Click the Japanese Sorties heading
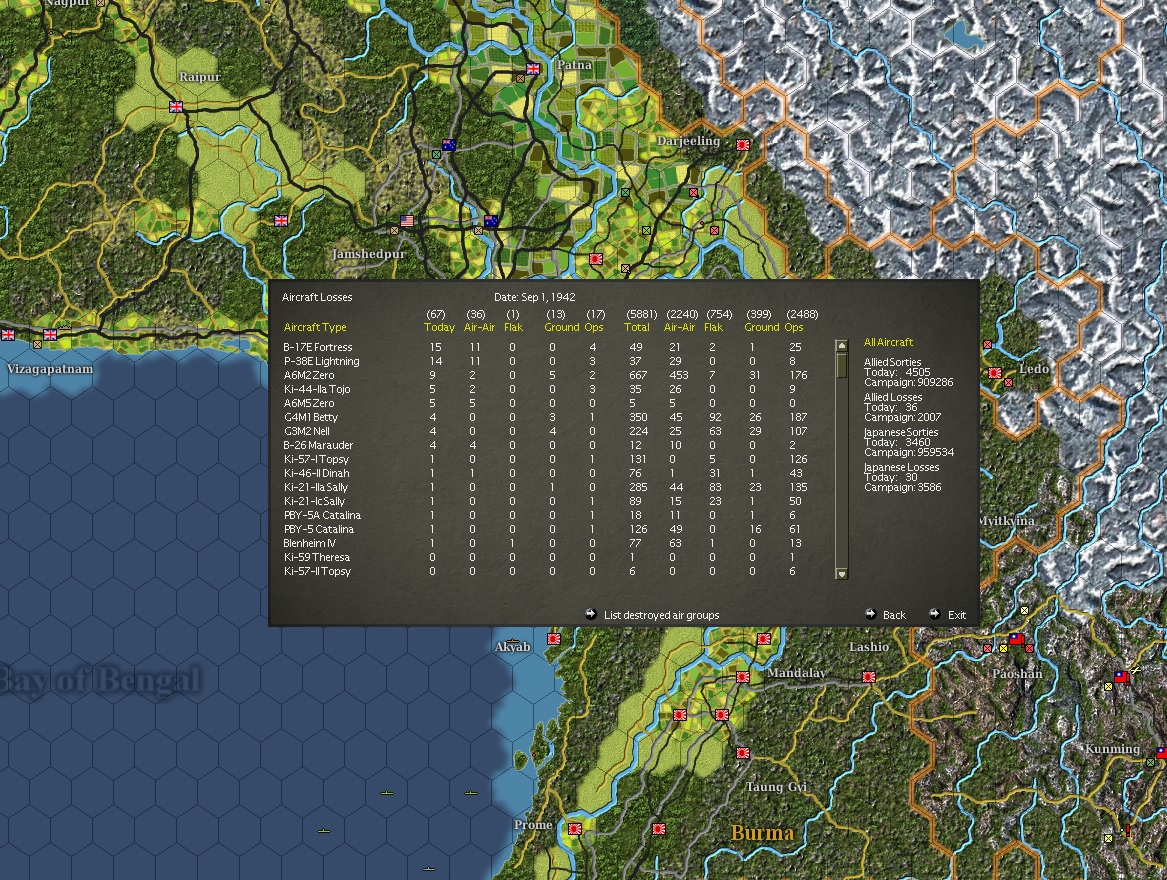 click(901, 432)
